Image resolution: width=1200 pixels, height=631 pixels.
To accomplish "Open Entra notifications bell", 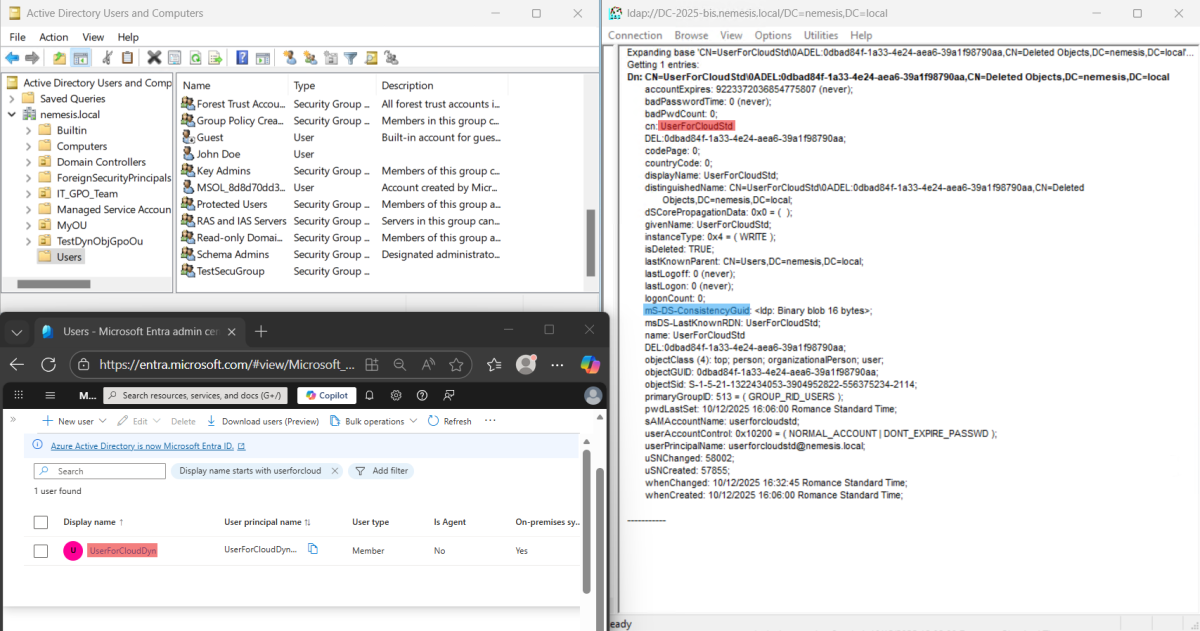I will click(x=369, y=395).
